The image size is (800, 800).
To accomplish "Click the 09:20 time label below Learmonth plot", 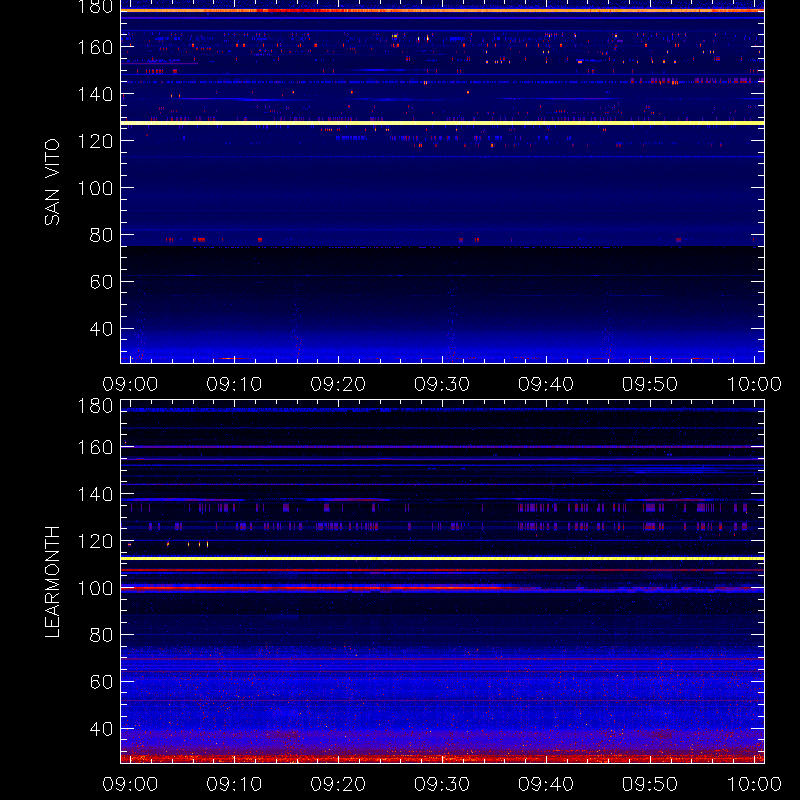I will tap(338, 784).
